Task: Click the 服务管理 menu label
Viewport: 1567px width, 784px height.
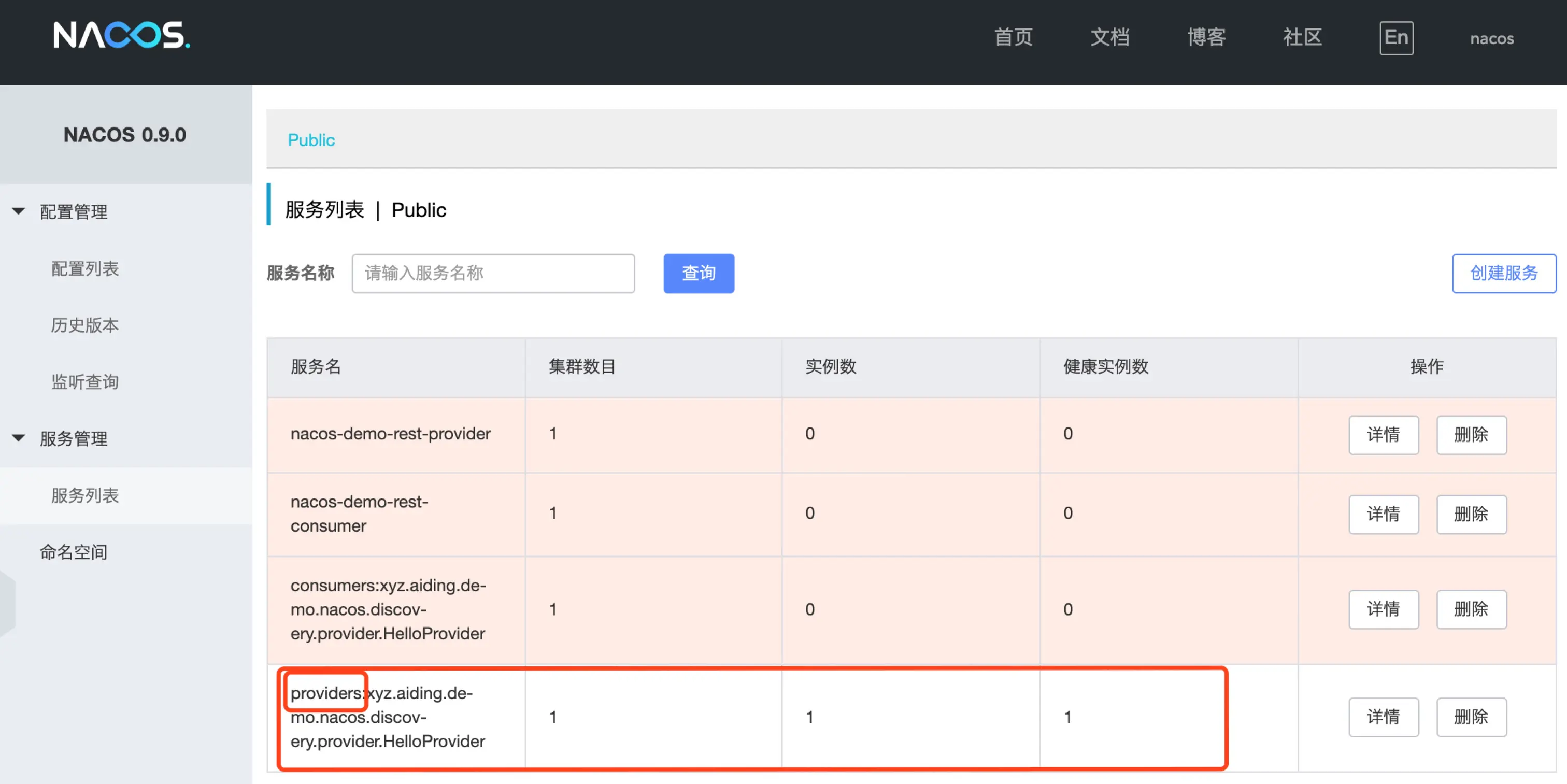Action: [74, 438]
